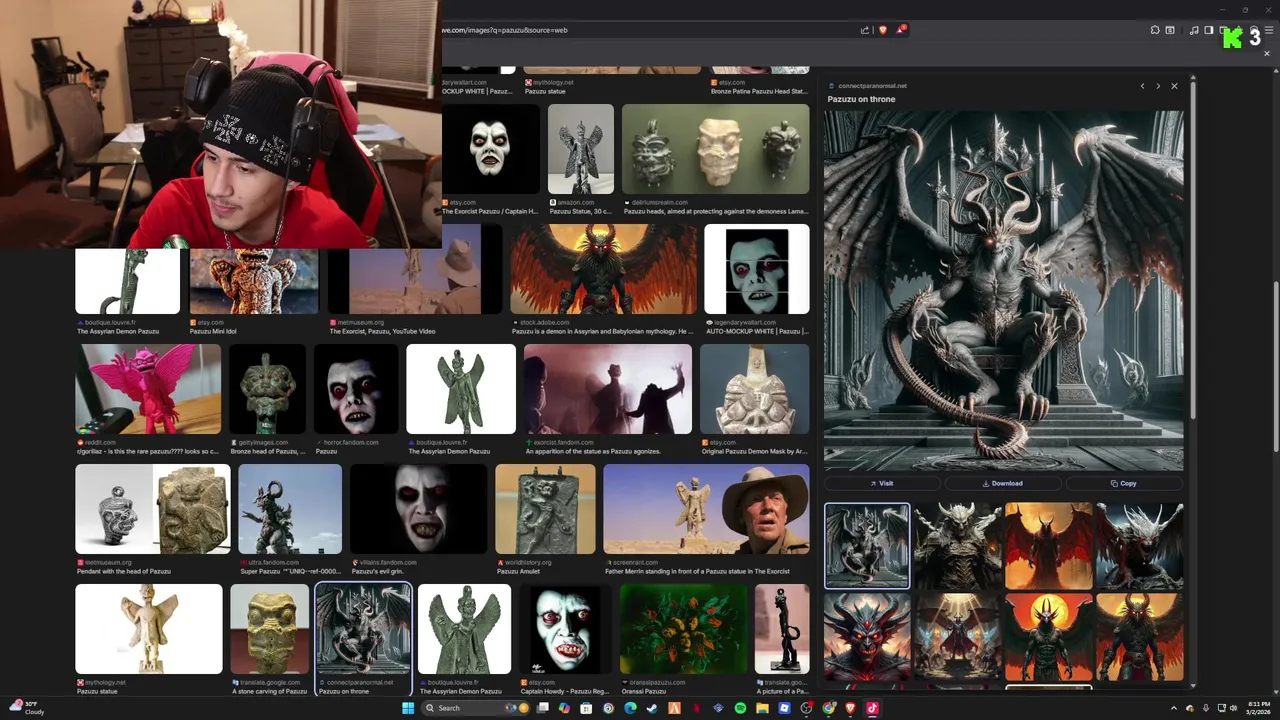The width and height of the screenshot is (1280, 720).
Task: Close the Pazuzu on throne preview panel
Action: 1174,86
